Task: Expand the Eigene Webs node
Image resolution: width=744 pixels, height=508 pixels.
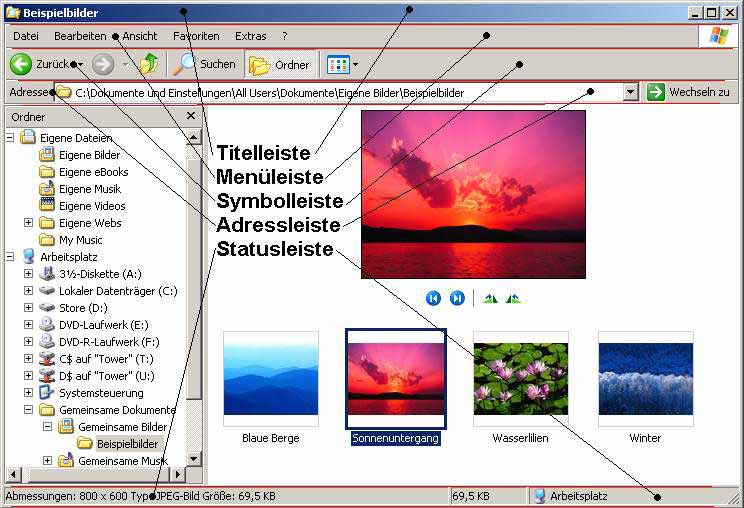Action: (28, 222)
